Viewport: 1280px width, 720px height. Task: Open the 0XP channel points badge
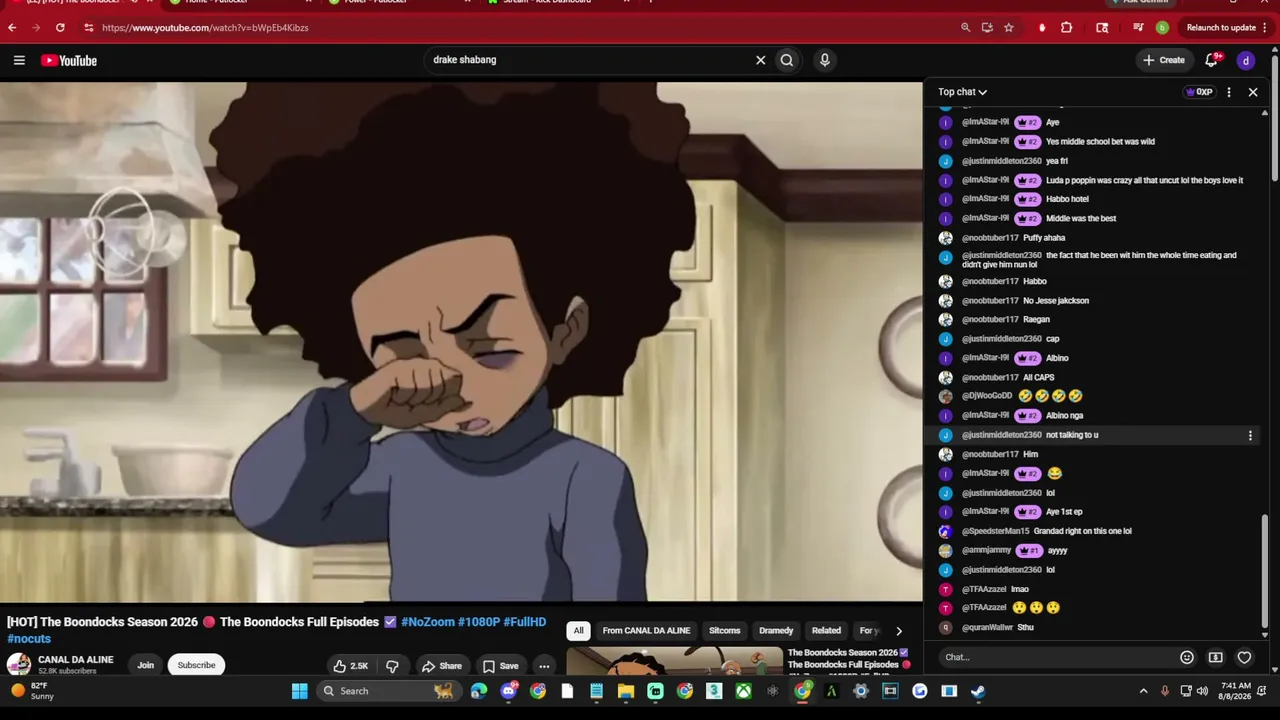click(1199, 92)
